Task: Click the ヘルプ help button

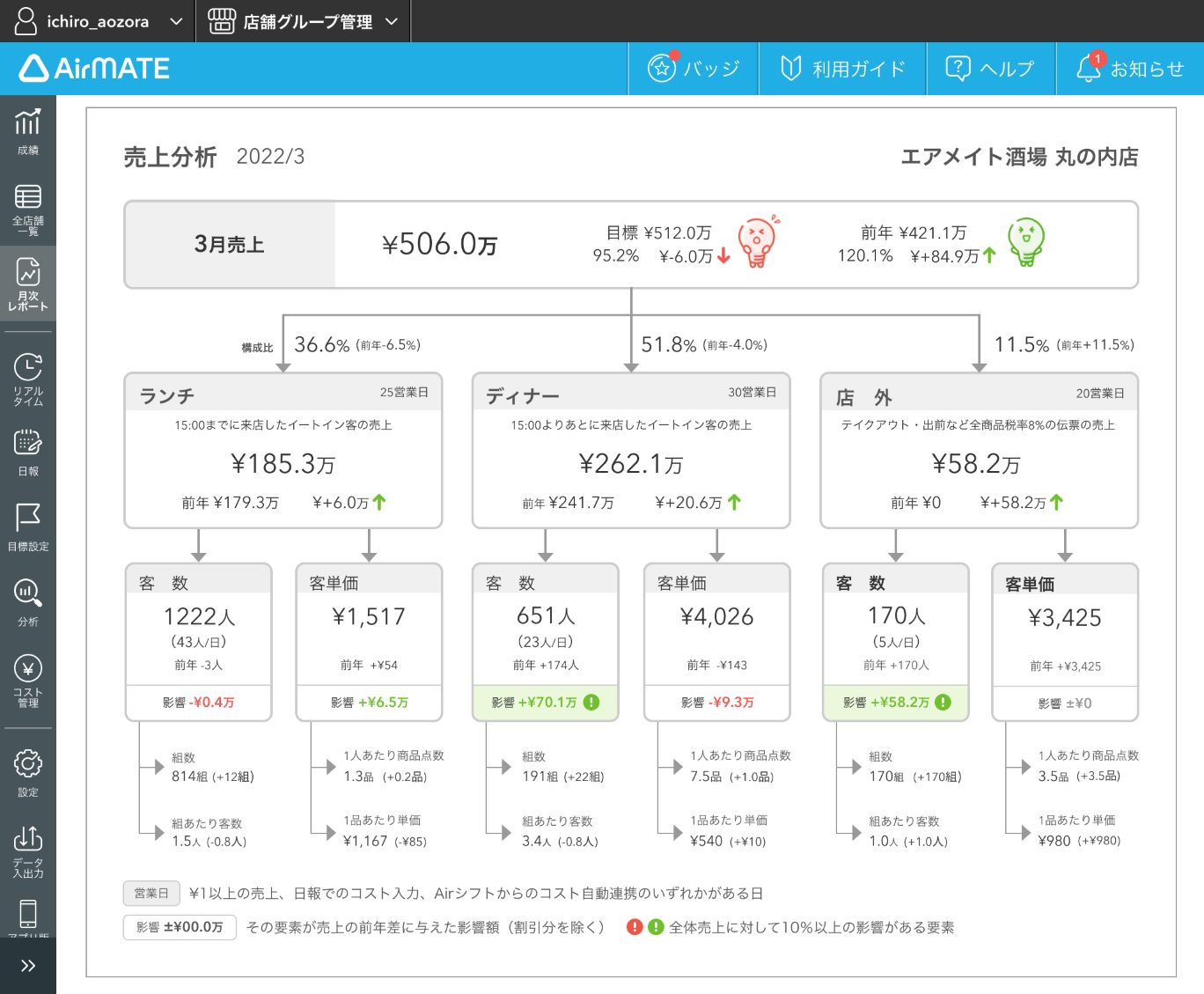Action: (x=990, y=69)
